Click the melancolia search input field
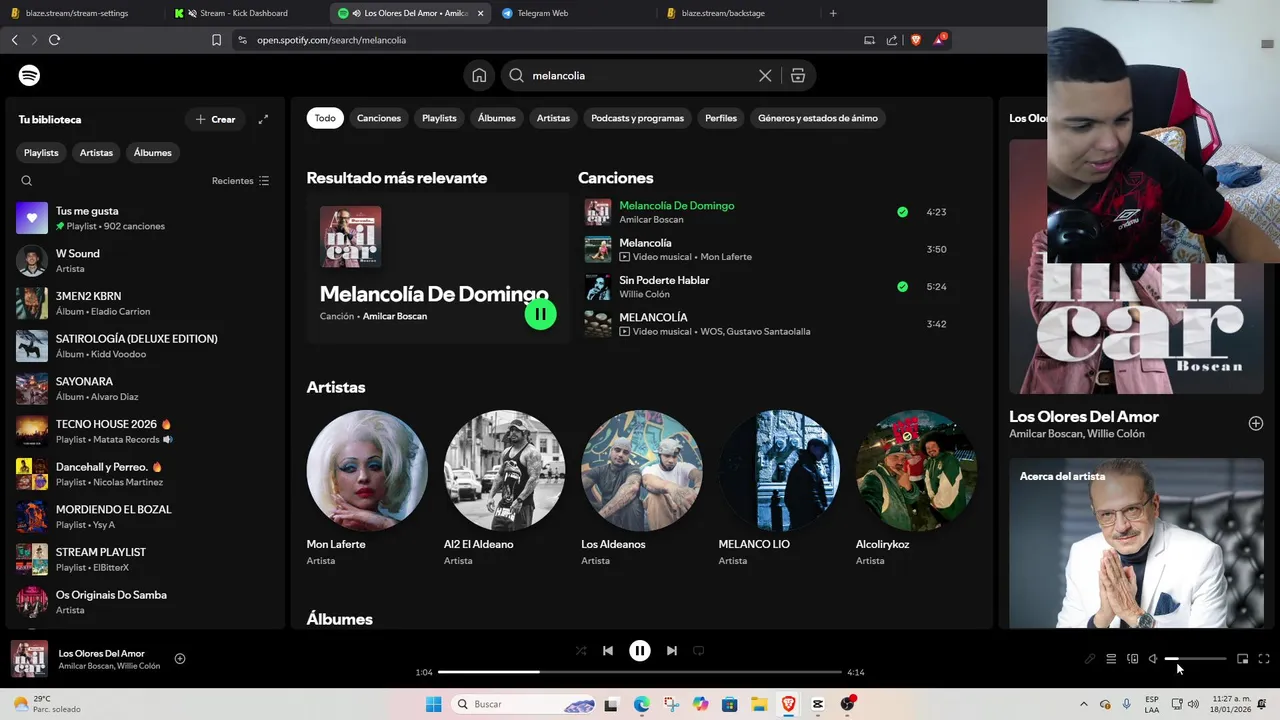The height and width of the screenshot is (720, 1280). point(640,75)
